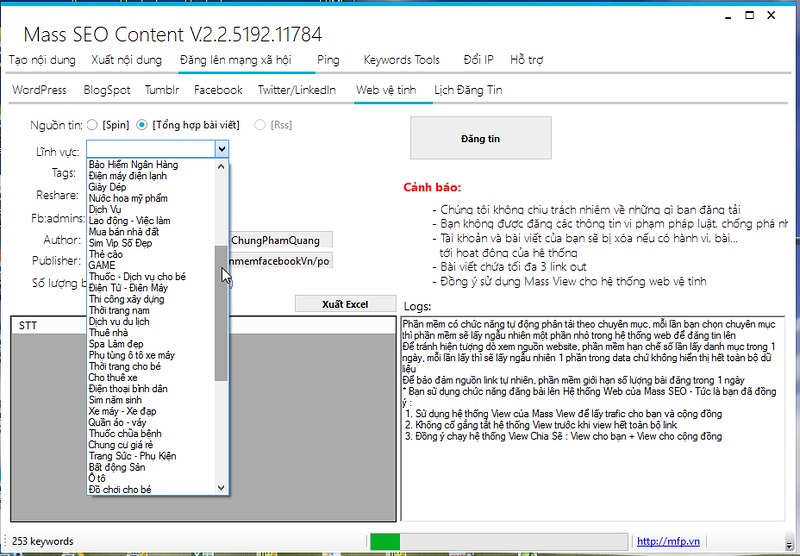Open the Tạo nội dung menu tab

[42, 60]
